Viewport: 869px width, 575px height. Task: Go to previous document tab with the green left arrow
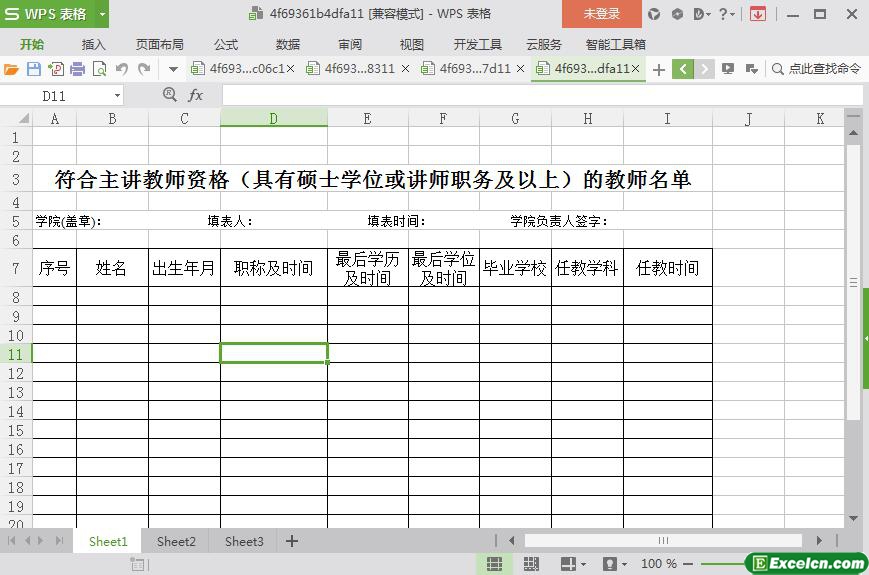click(683, 69)
